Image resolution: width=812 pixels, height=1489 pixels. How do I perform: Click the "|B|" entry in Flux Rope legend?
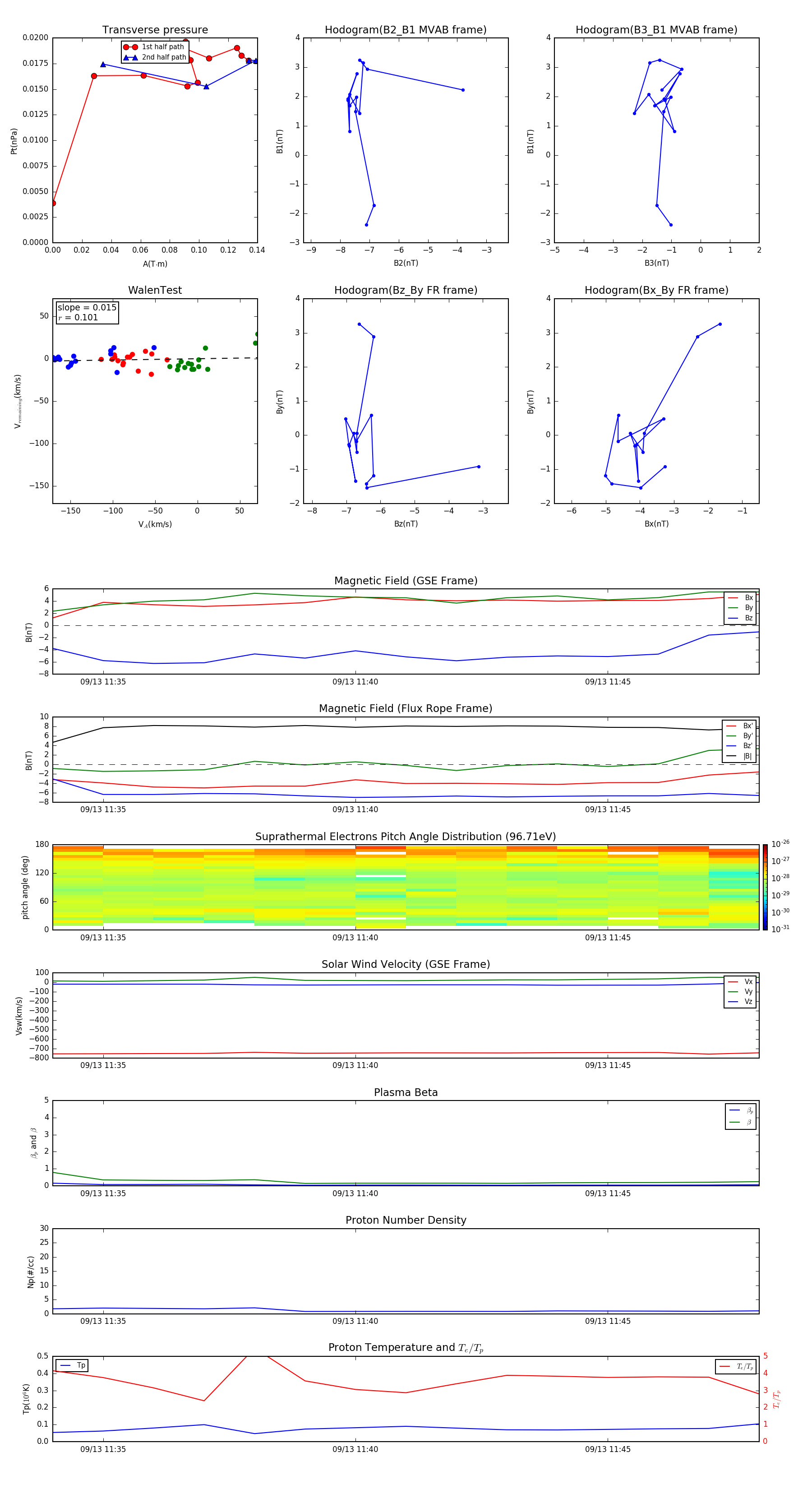740,756
